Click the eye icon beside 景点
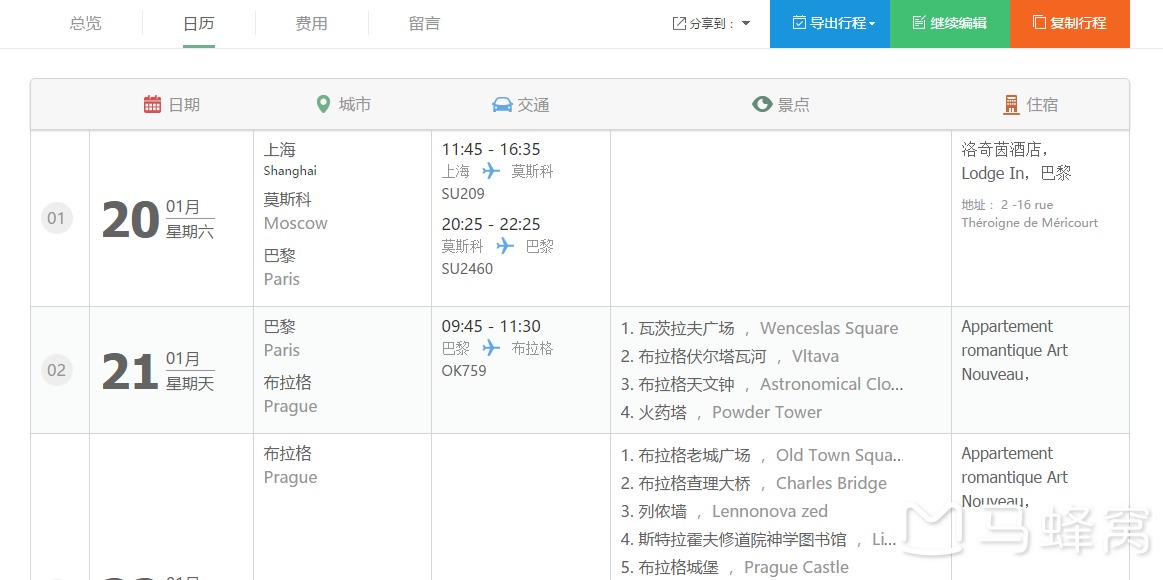 (x=762, y=105)
